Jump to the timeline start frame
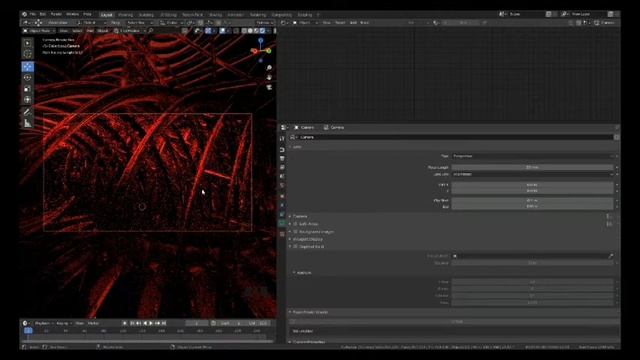This screenshot has width=640, height=360. (x=132, y=323)
